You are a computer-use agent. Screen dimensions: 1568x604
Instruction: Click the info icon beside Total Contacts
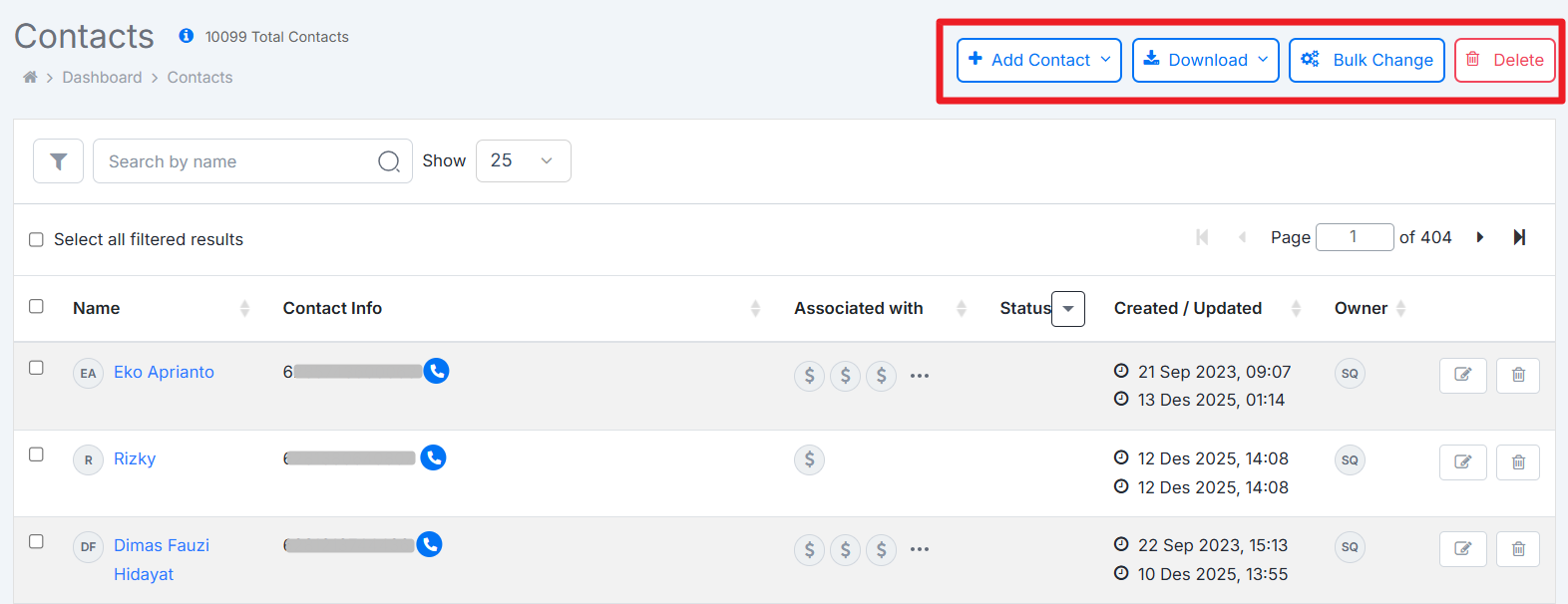click(x=187, y=36)
